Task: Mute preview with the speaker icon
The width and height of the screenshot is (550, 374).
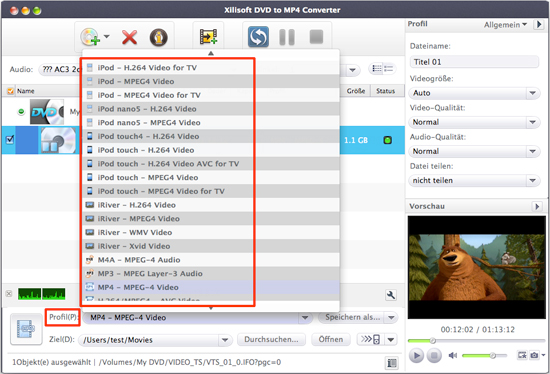Action: [453, 355]
